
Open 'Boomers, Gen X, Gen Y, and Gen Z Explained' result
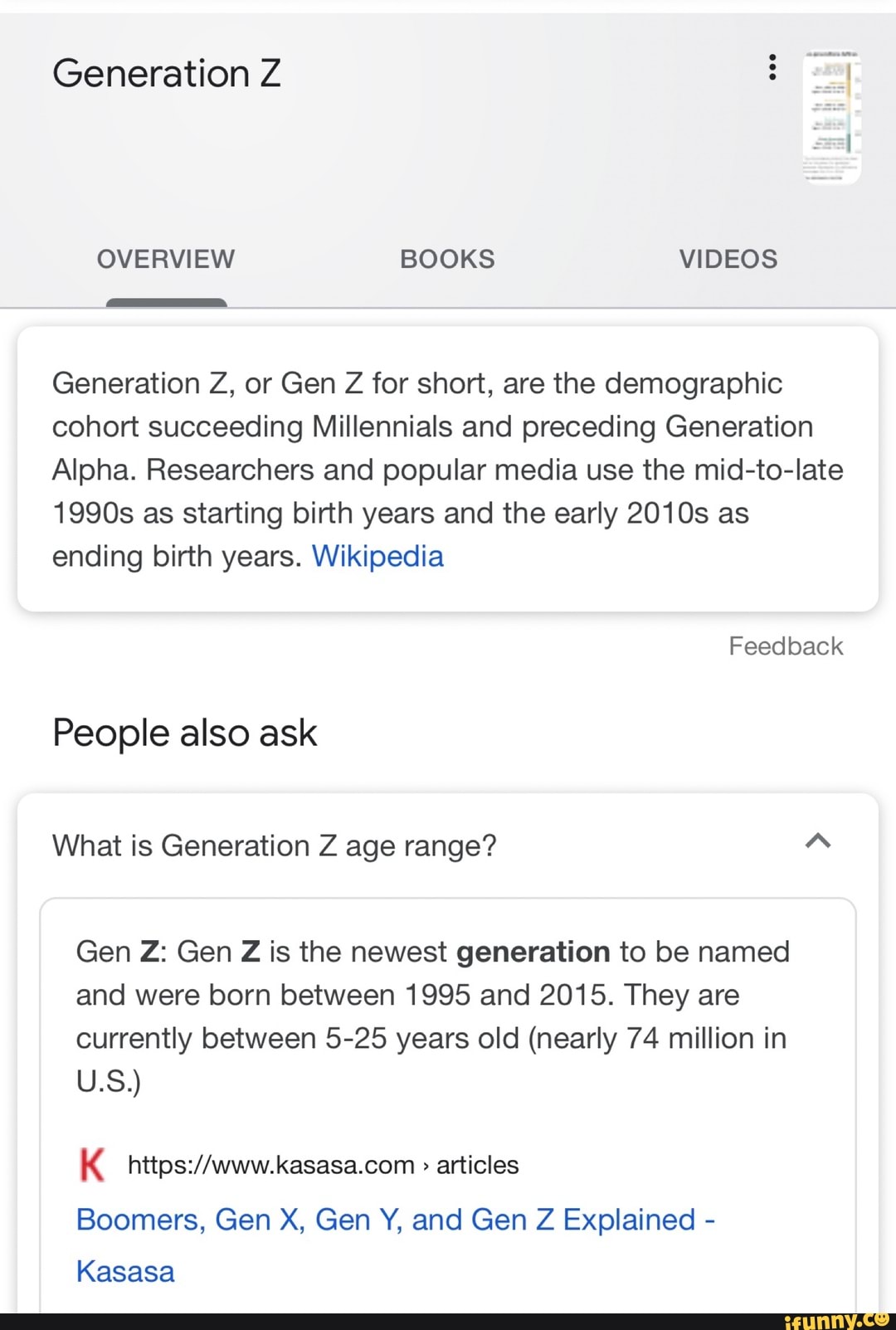click(x=396, y=1220)
